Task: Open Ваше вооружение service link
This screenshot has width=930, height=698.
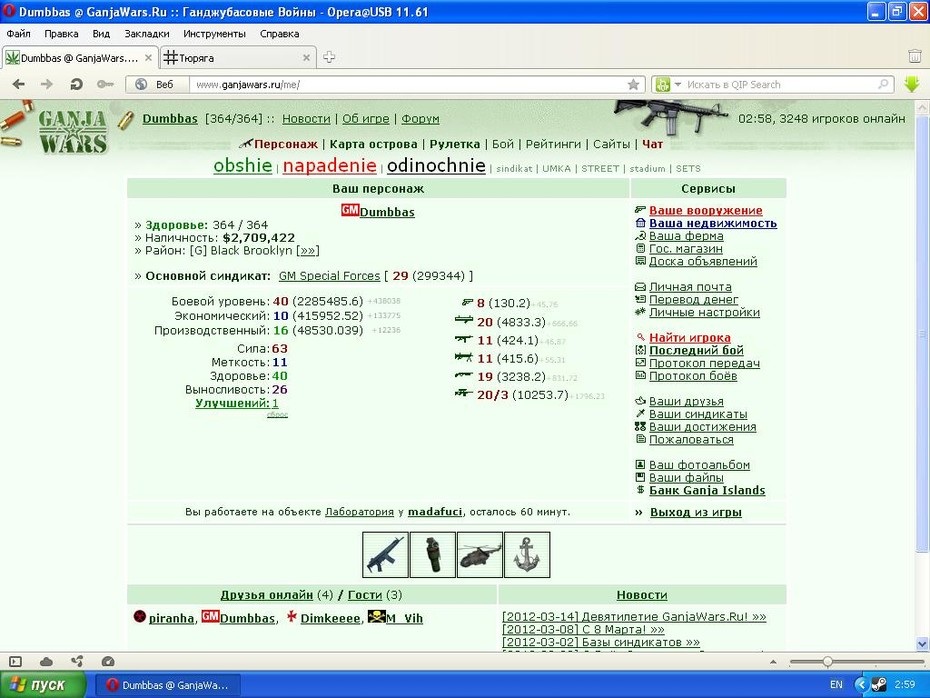Action: click(x=706, y=210)
